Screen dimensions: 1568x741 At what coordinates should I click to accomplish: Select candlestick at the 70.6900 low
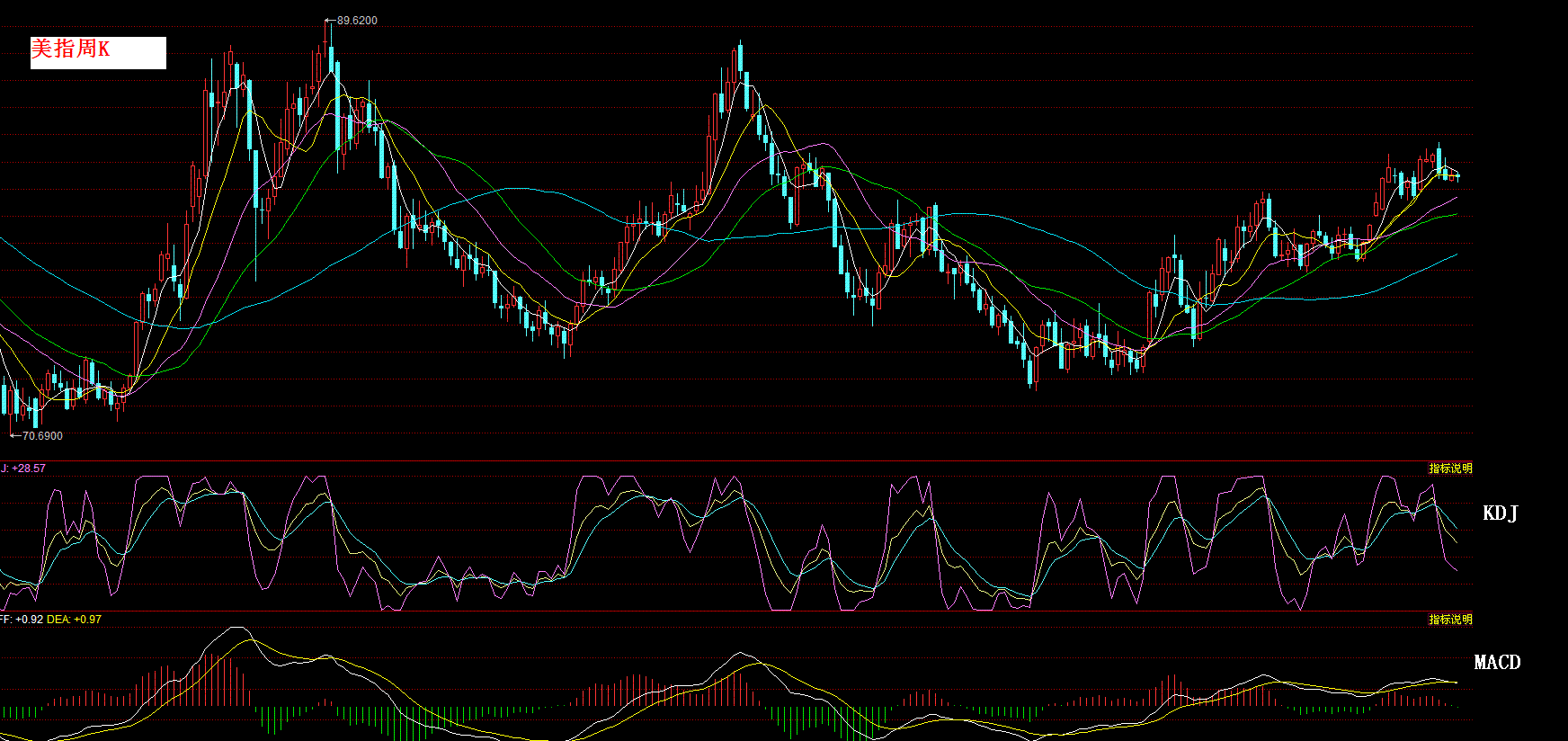(x=11, y=405)
